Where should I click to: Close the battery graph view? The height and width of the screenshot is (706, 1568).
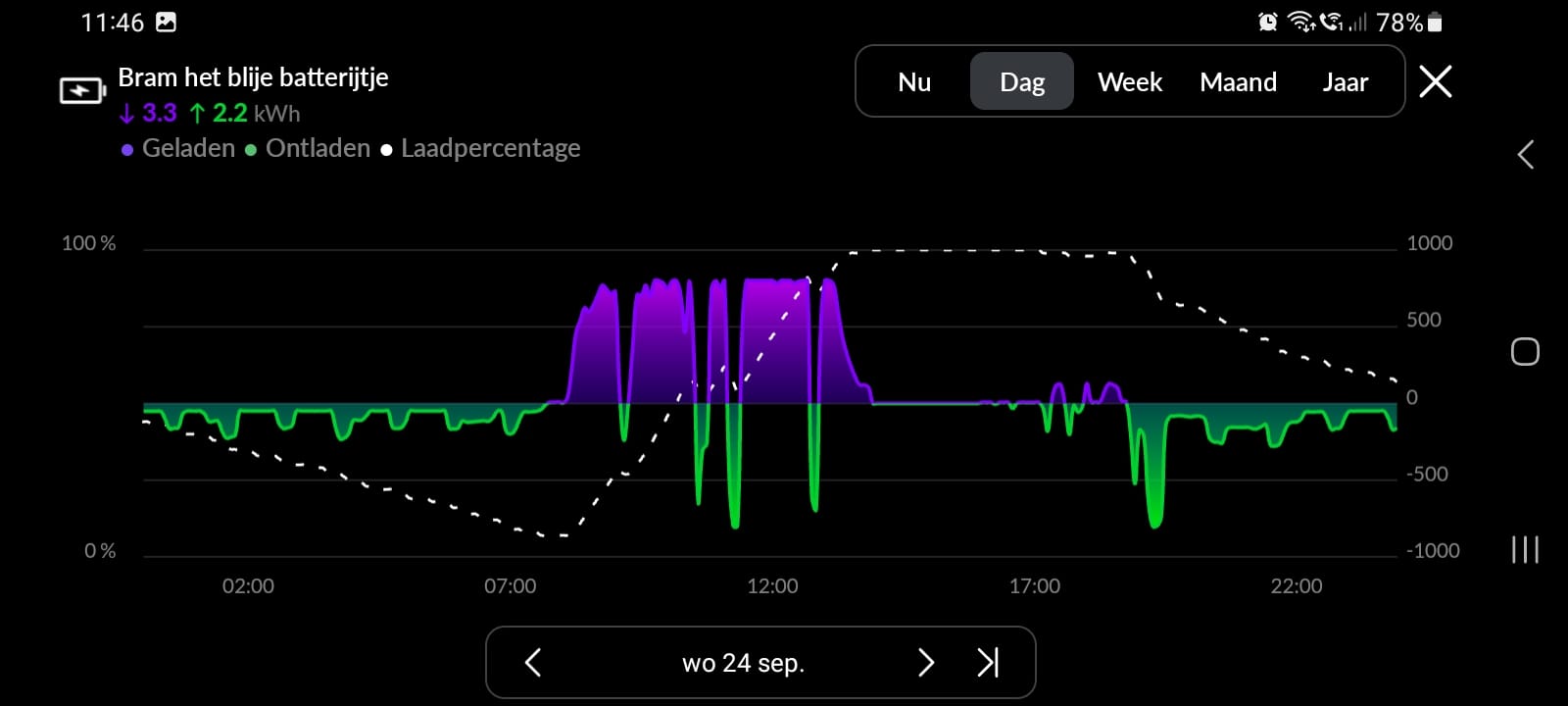[1435, 81]
